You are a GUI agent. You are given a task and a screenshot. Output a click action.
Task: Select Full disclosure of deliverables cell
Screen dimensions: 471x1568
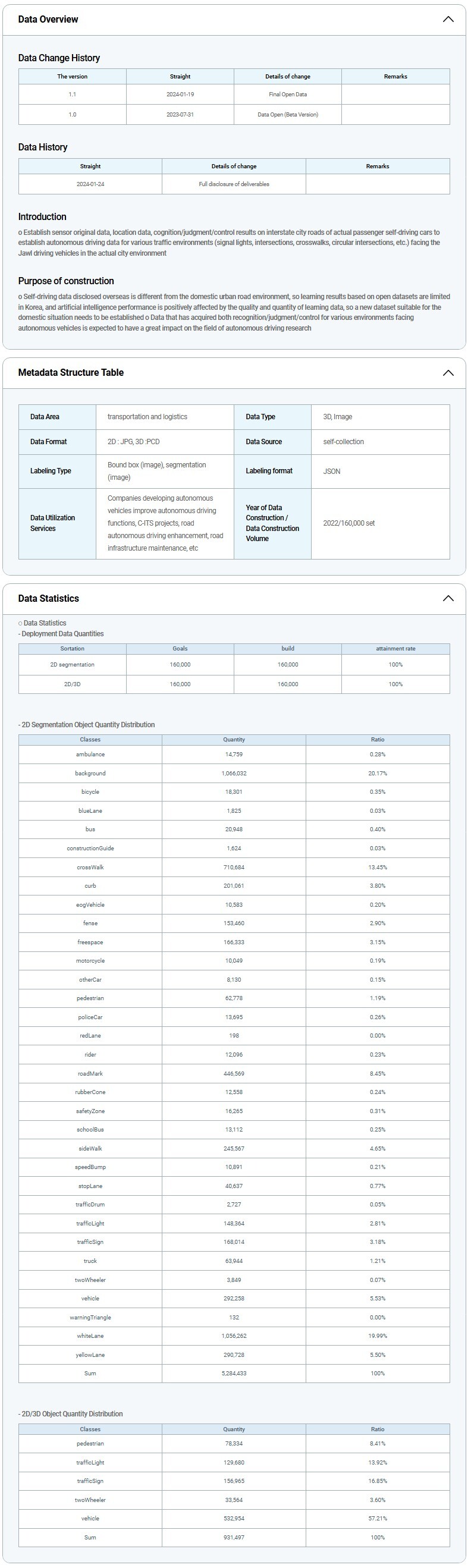234,184
